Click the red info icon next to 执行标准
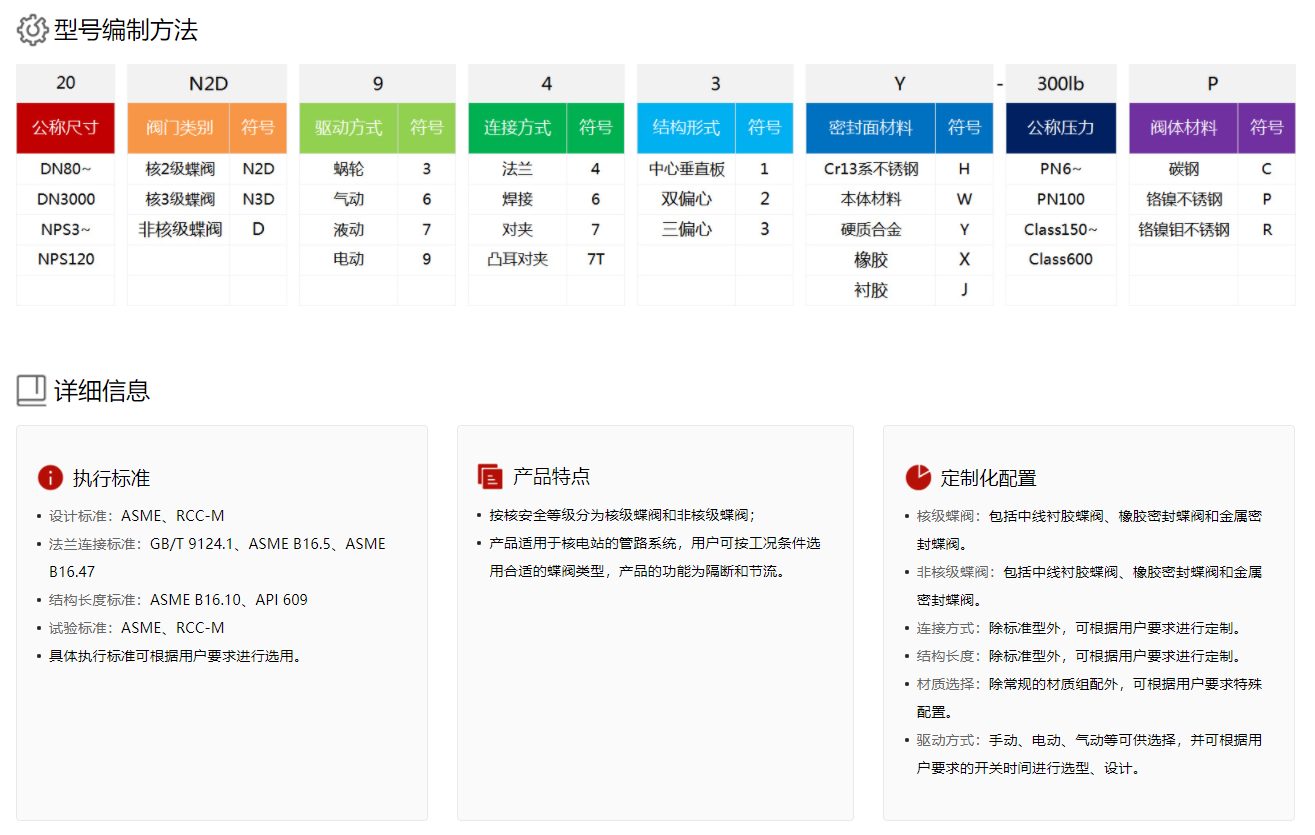This screenshot has width=1315, height=835. pyautogui.click(x=50, y=477)
